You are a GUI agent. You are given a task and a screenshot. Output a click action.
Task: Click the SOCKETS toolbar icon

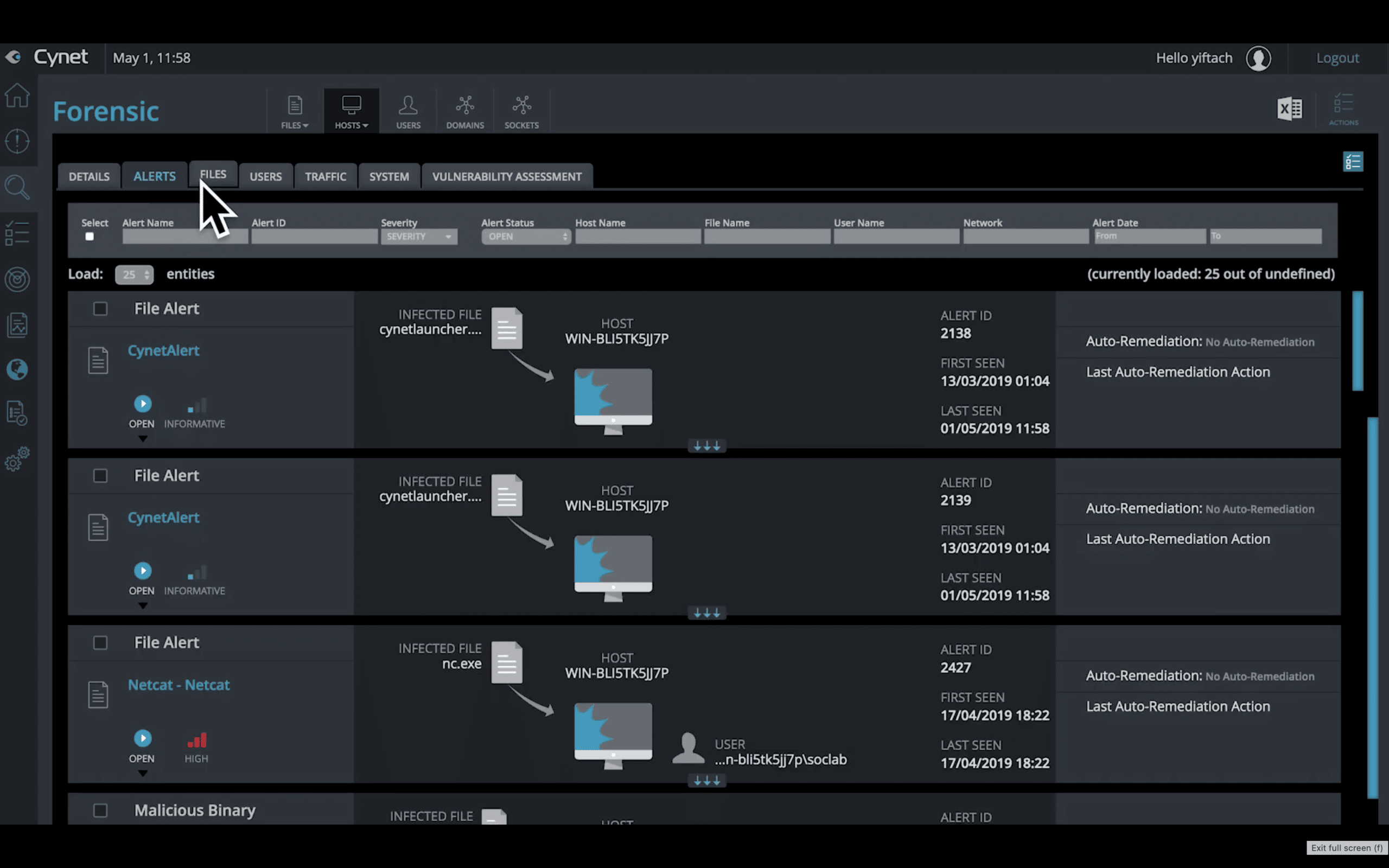[x=521, y=111]
